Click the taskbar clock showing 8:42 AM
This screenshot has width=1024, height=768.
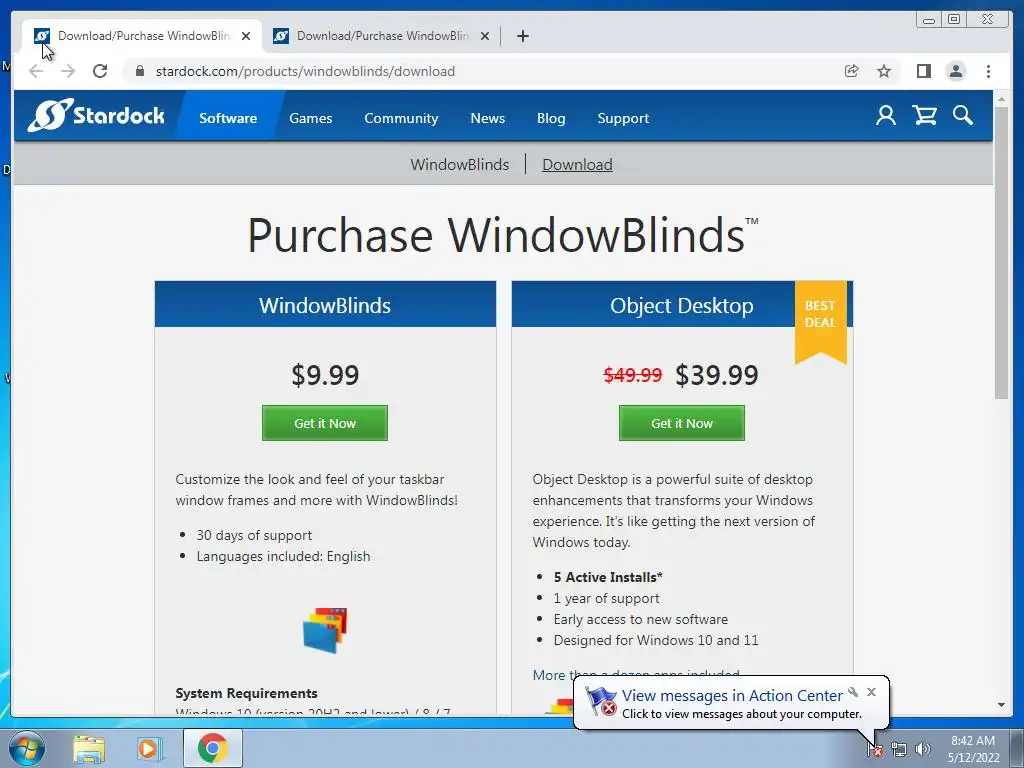973,749
